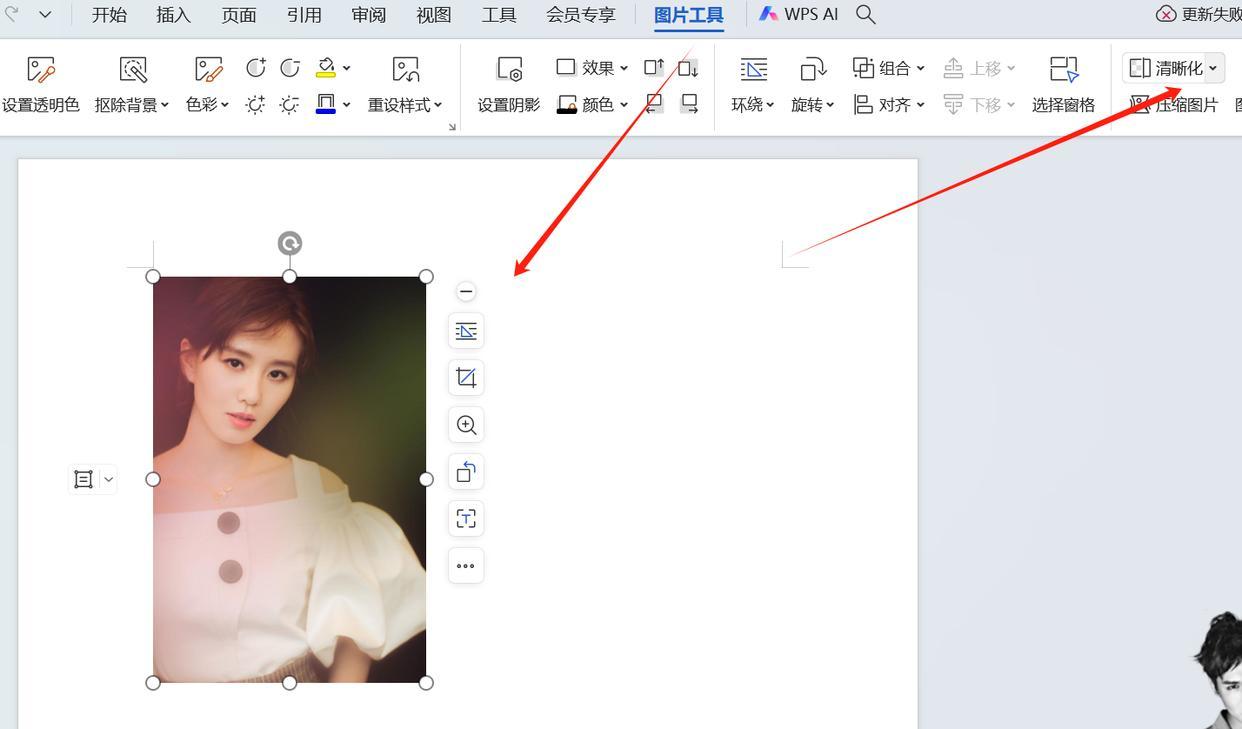
Task: Switch to the 视图 tab
Action: (x=433, y=15)
